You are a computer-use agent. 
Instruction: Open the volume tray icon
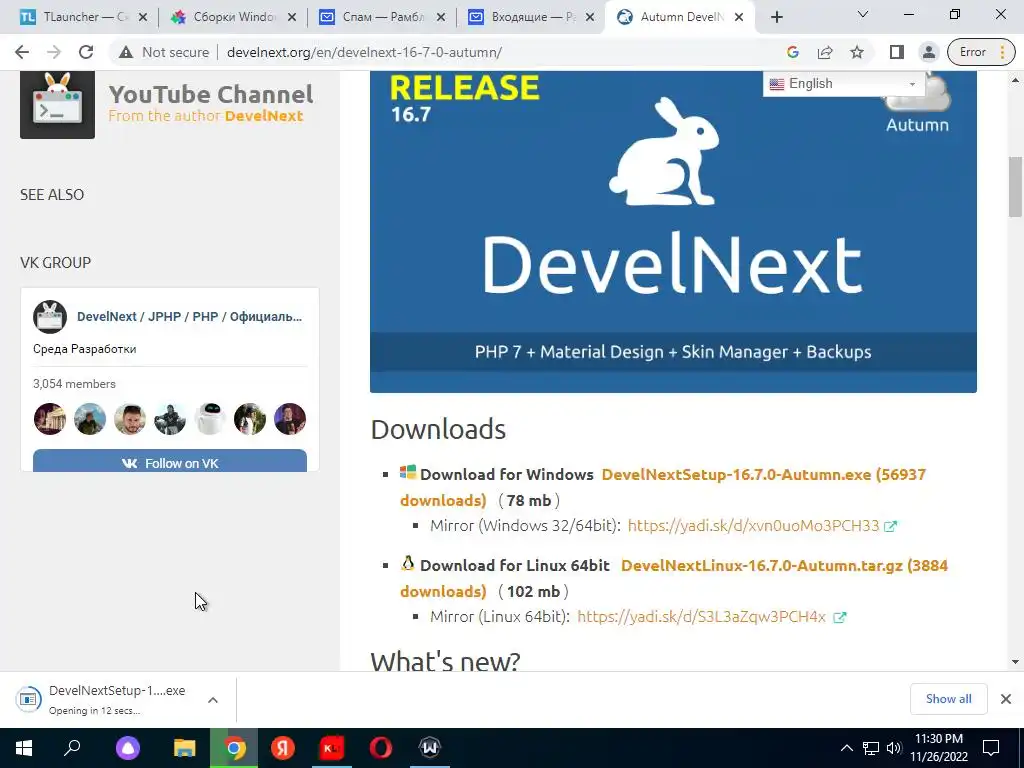(x=894, y=748)
